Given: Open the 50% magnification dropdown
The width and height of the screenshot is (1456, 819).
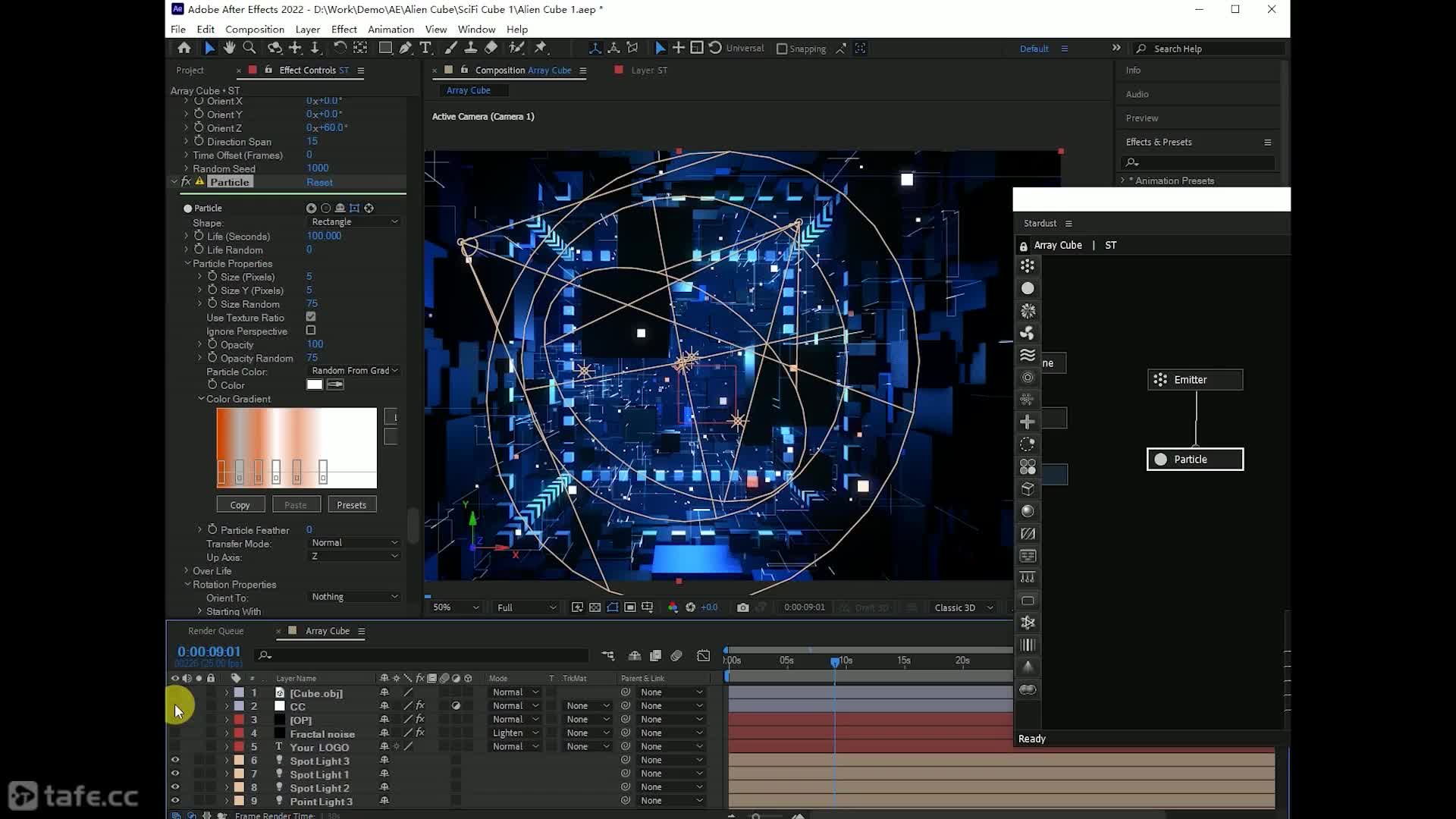Looking at the screenshot, I should [455, 607].
